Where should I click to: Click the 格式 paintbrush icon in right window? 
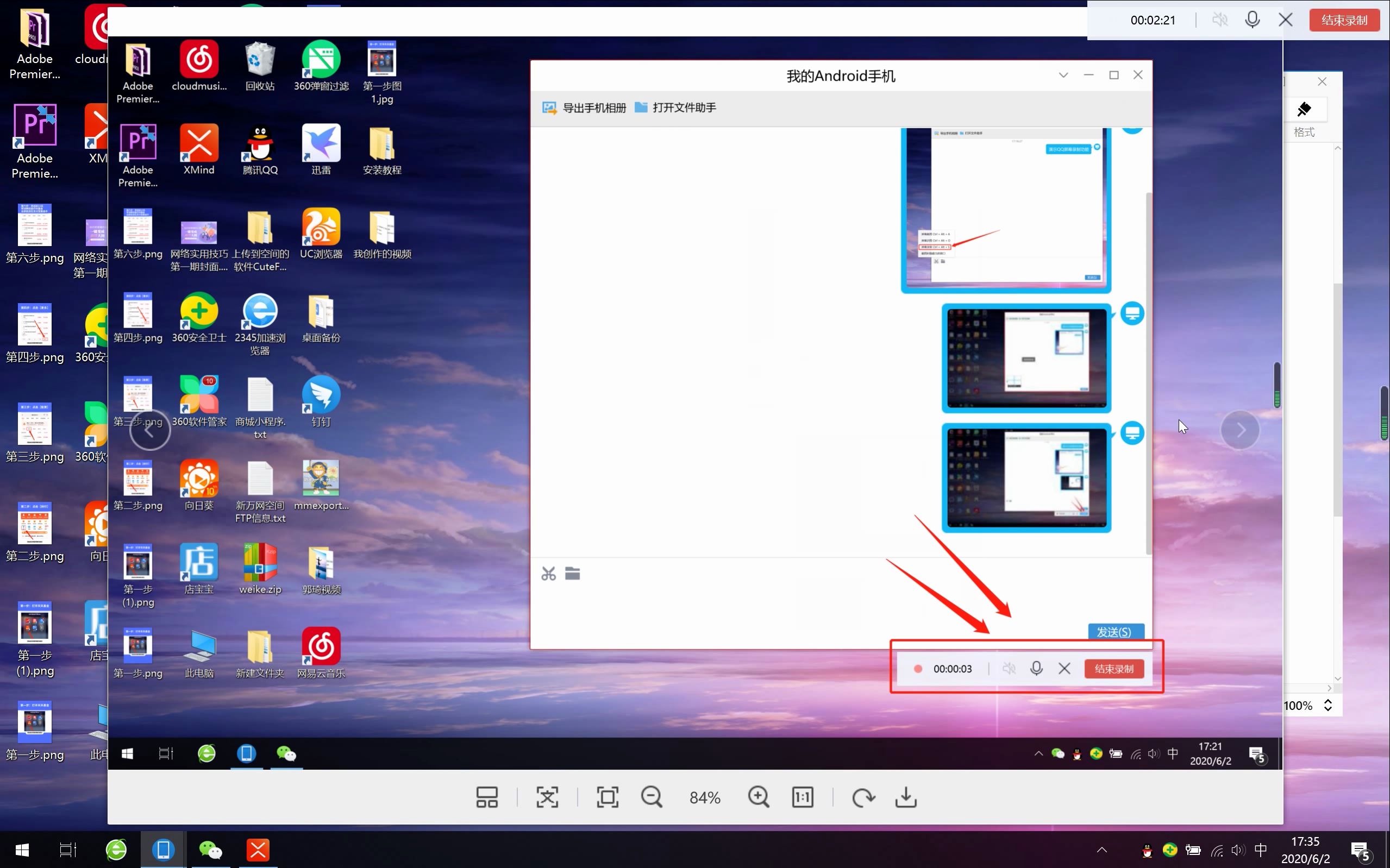[1305, 109]
